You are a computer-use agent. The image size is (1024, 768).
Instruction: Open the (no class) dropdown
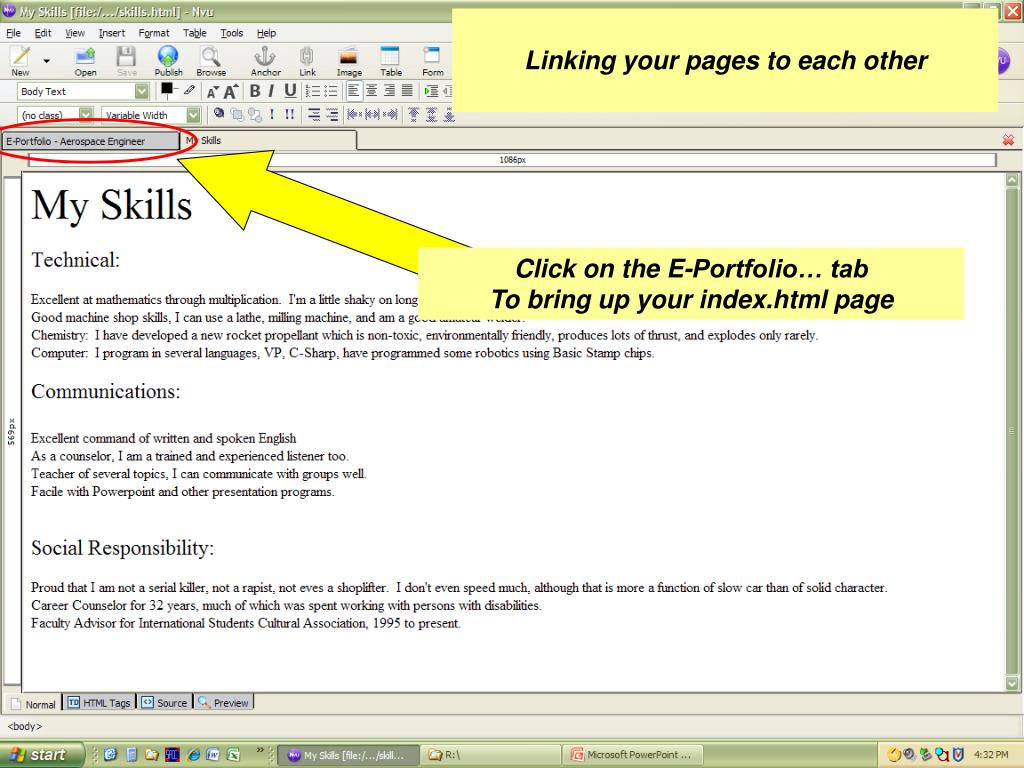coord(86,115)
